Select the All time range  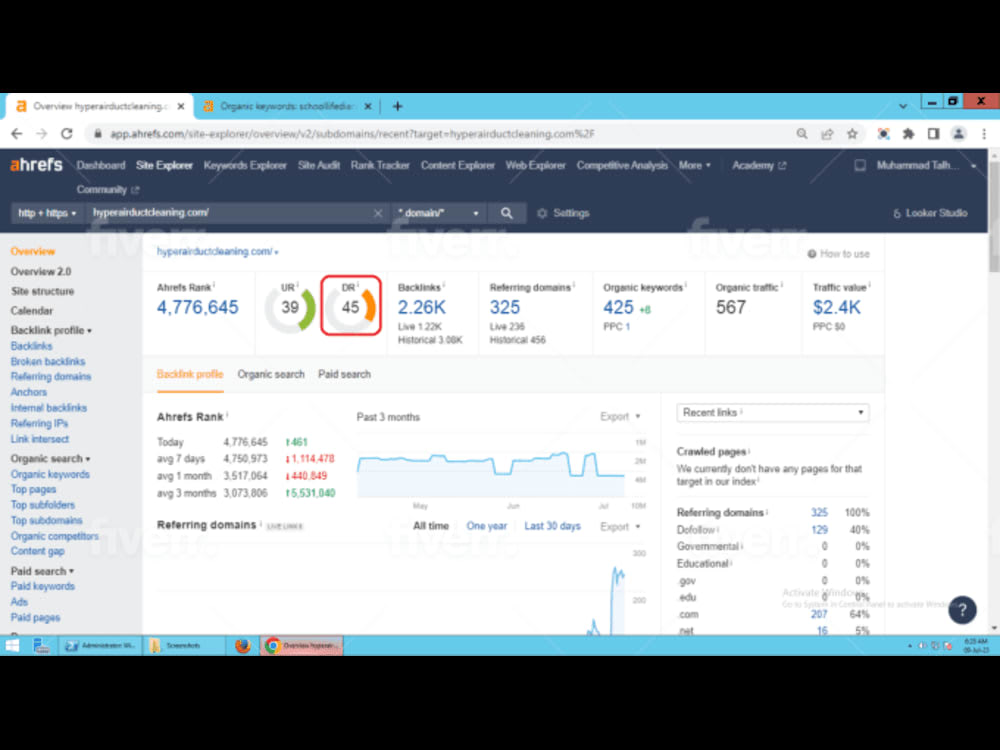pos(430,526)
